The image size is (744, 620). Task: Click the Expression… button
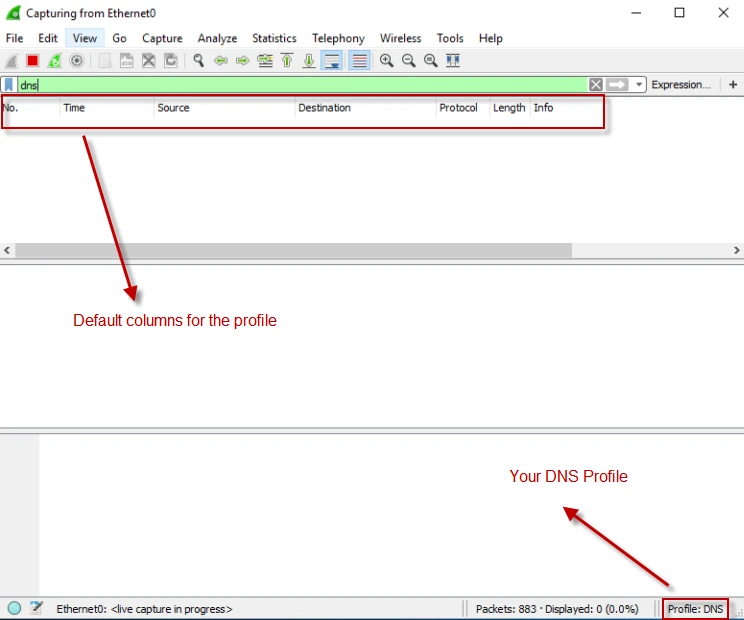click(x=681, y=85)
